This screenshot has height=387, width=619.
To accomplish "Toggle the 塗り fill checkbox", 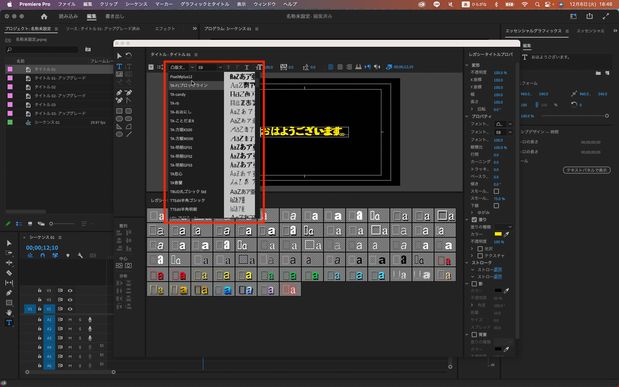I will [x=474, y=220].
